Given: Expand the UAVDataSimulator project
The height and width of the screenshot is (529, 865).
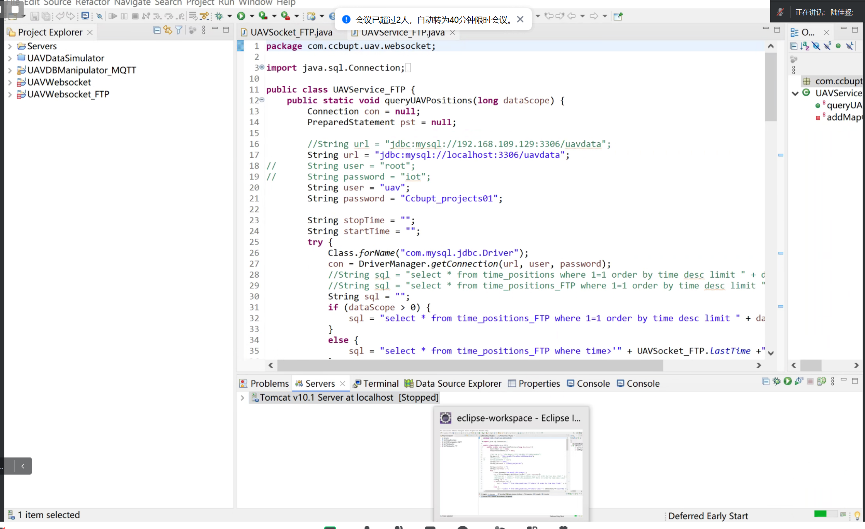Looking at the screenshot, I should (x=9, y=58).
